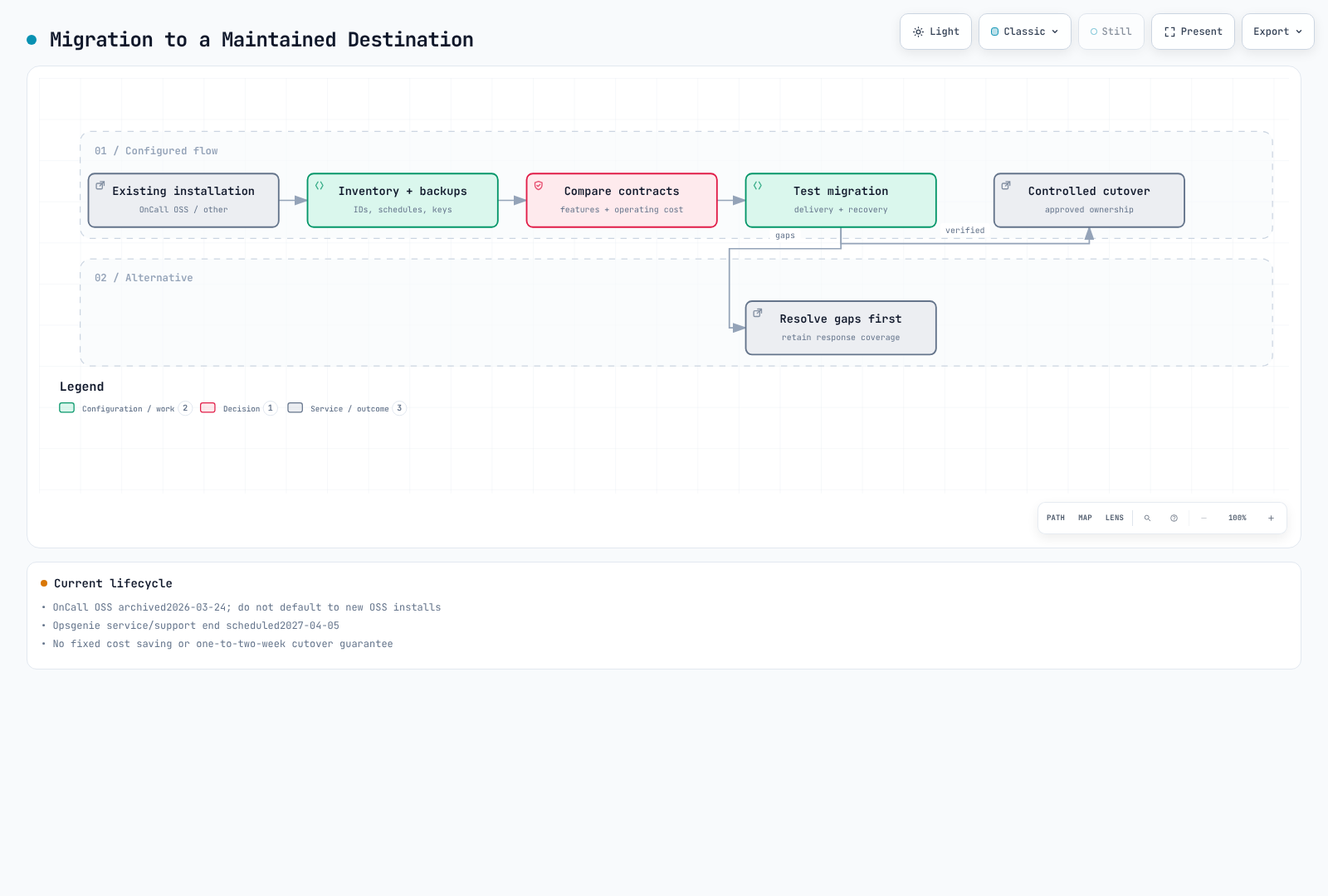This screenshot has width=1328, height=896.
Task: Click the code icon on Inventory + backups
Action: click(x=320, y=185)
